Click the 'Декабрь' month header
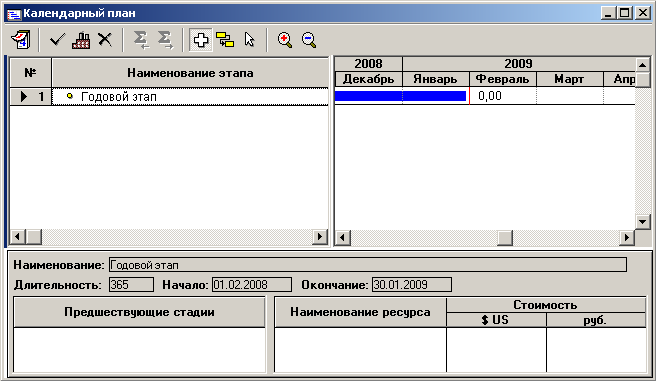Viewport: 656px width, 381px height. (369, 79)
